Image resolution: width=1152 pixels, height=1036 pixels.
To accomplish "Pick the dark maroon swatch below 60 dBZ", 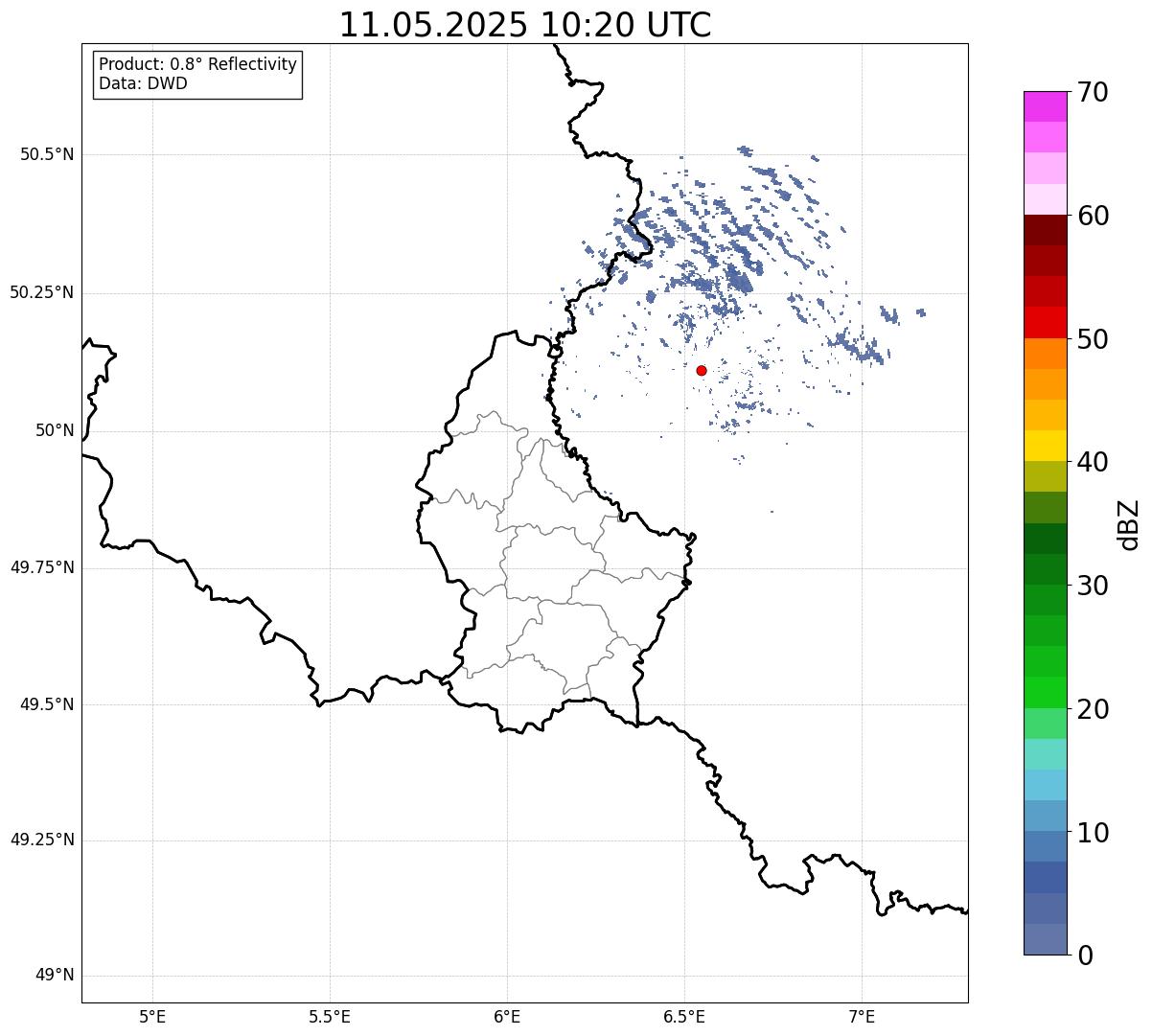I will [1046, 230].
